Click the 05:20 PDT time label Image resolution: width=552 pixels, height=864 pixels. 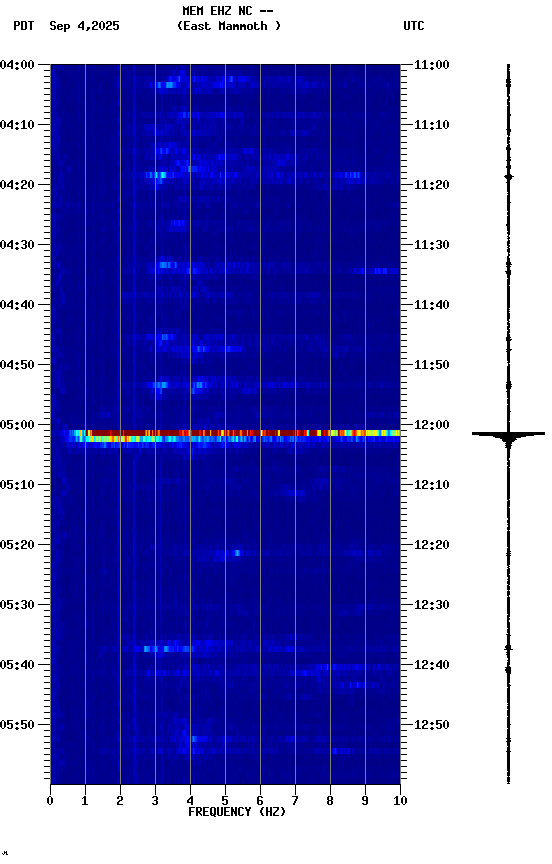[x=17, y=545]
